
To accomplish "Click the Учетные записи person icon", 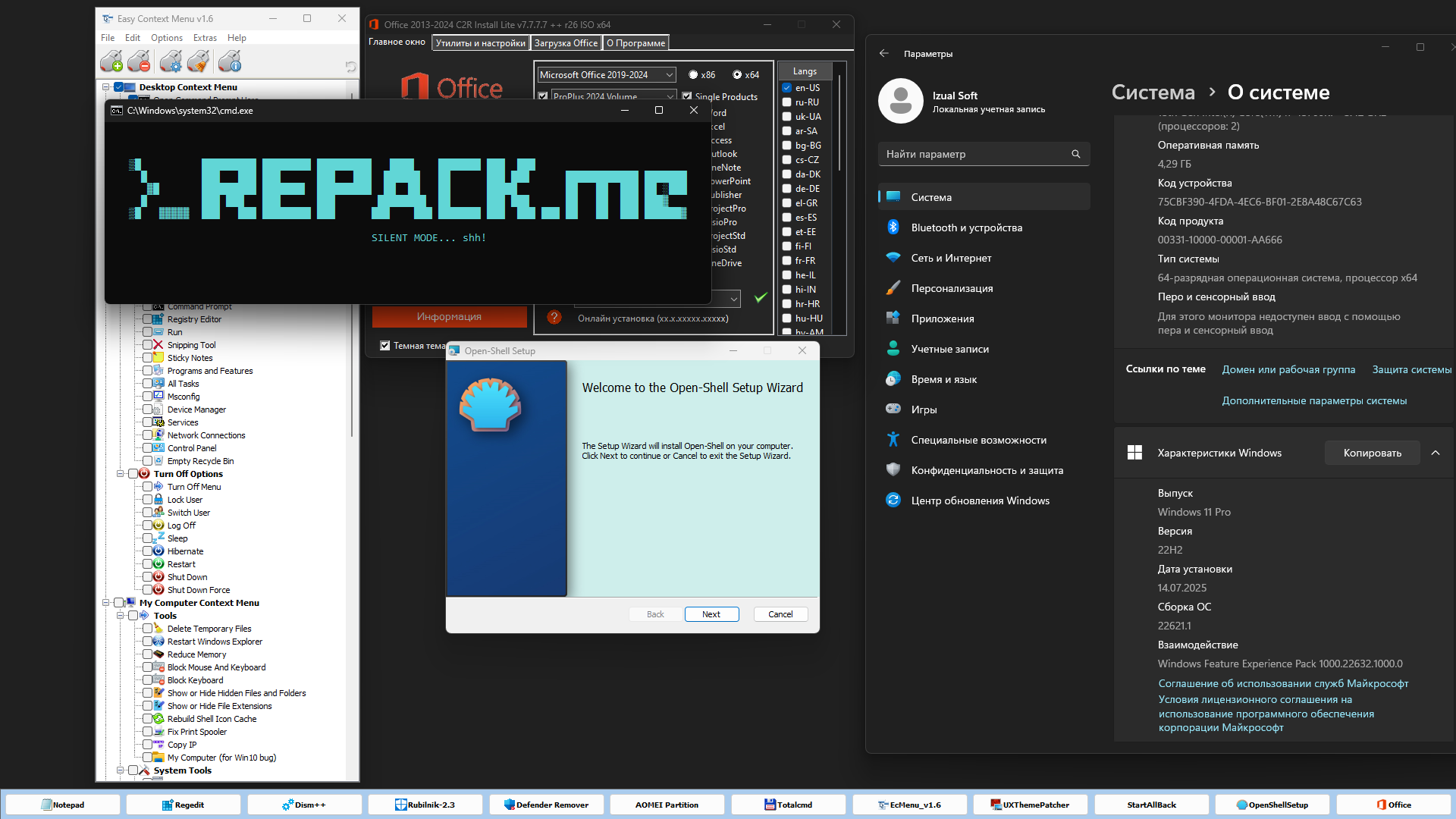I will coord(893,349).
